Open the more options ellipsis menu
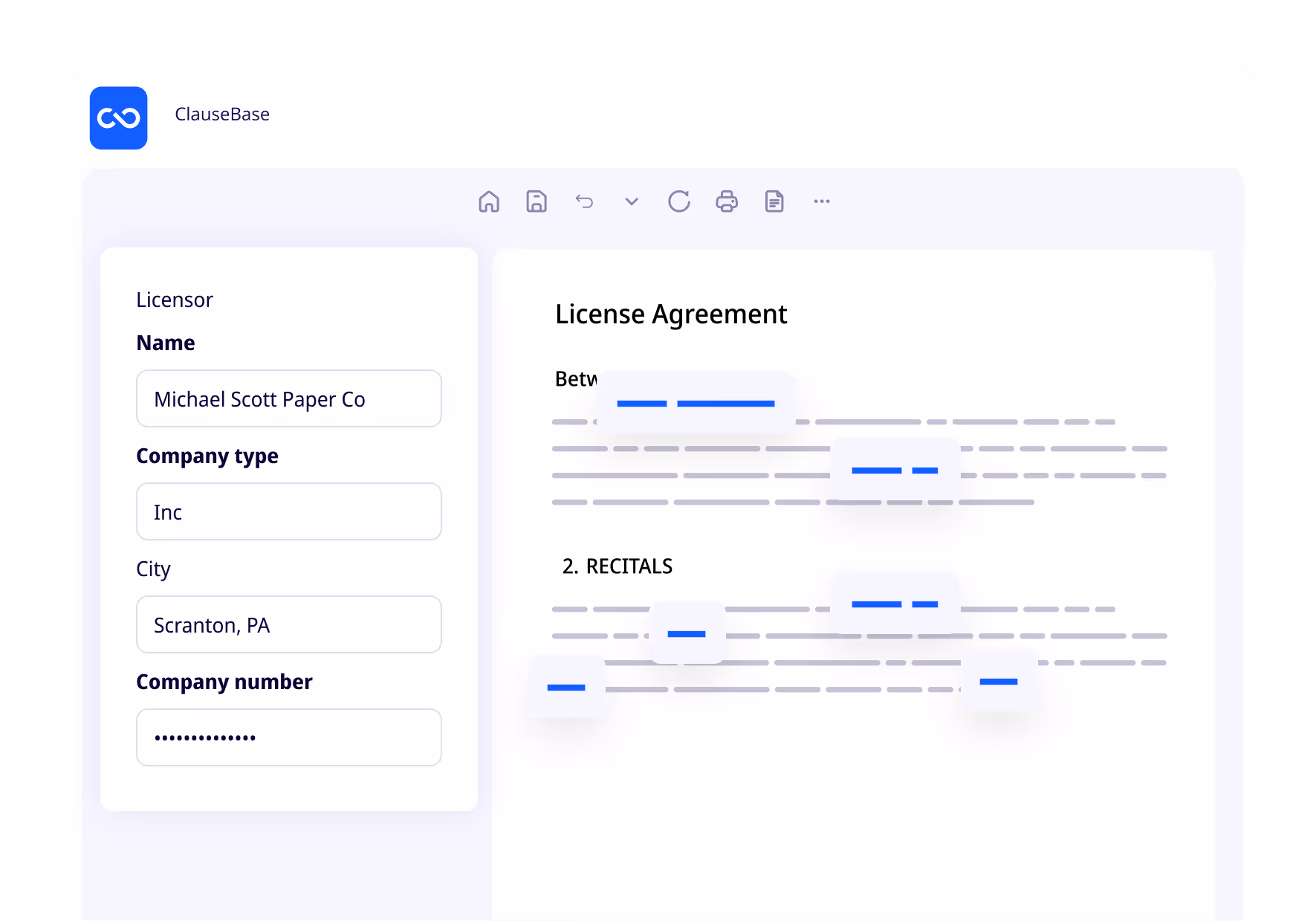 click(822, 201)
